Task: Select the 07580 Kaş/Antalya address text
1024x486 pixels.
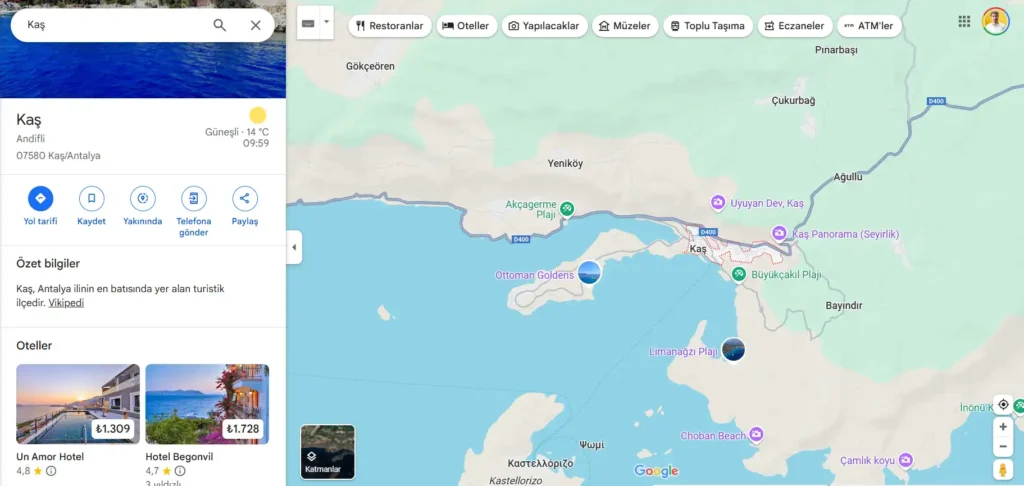Action: click(58, 155)
